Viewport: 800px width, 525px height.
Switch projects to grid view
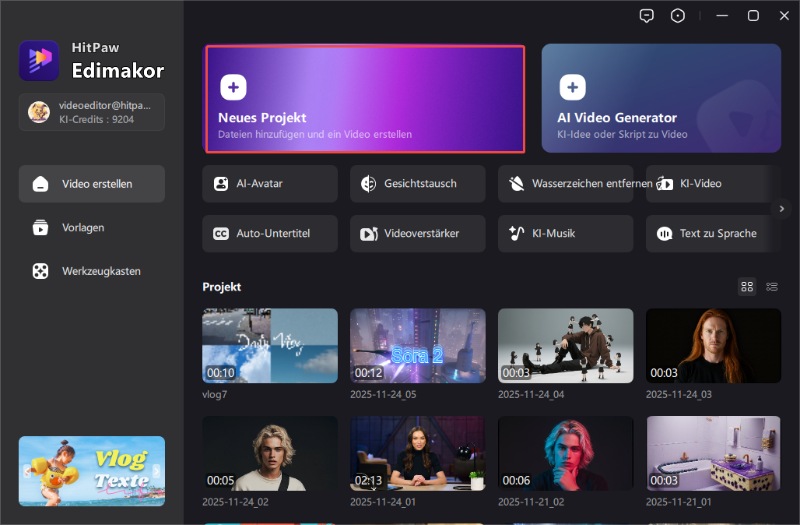point(746,287)
